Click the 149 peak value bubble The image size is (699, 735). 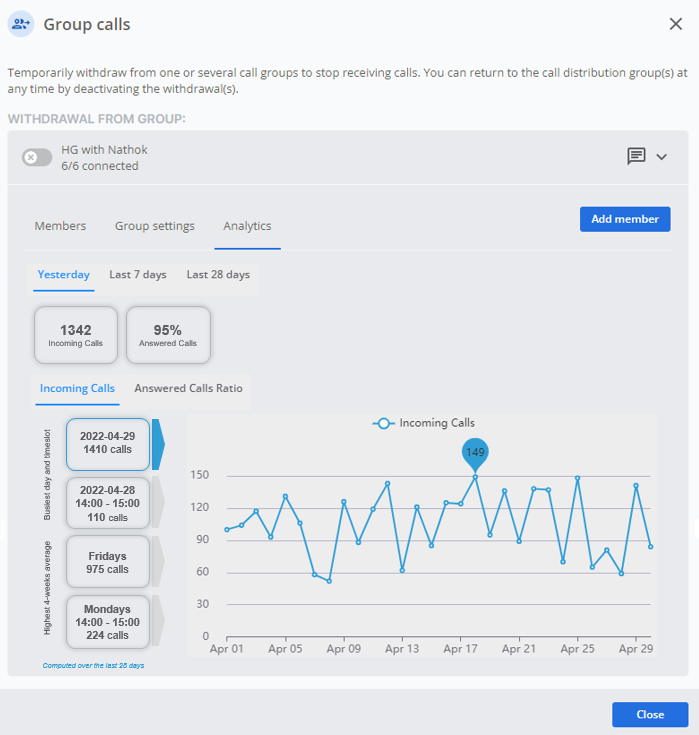tap(475, 454)
